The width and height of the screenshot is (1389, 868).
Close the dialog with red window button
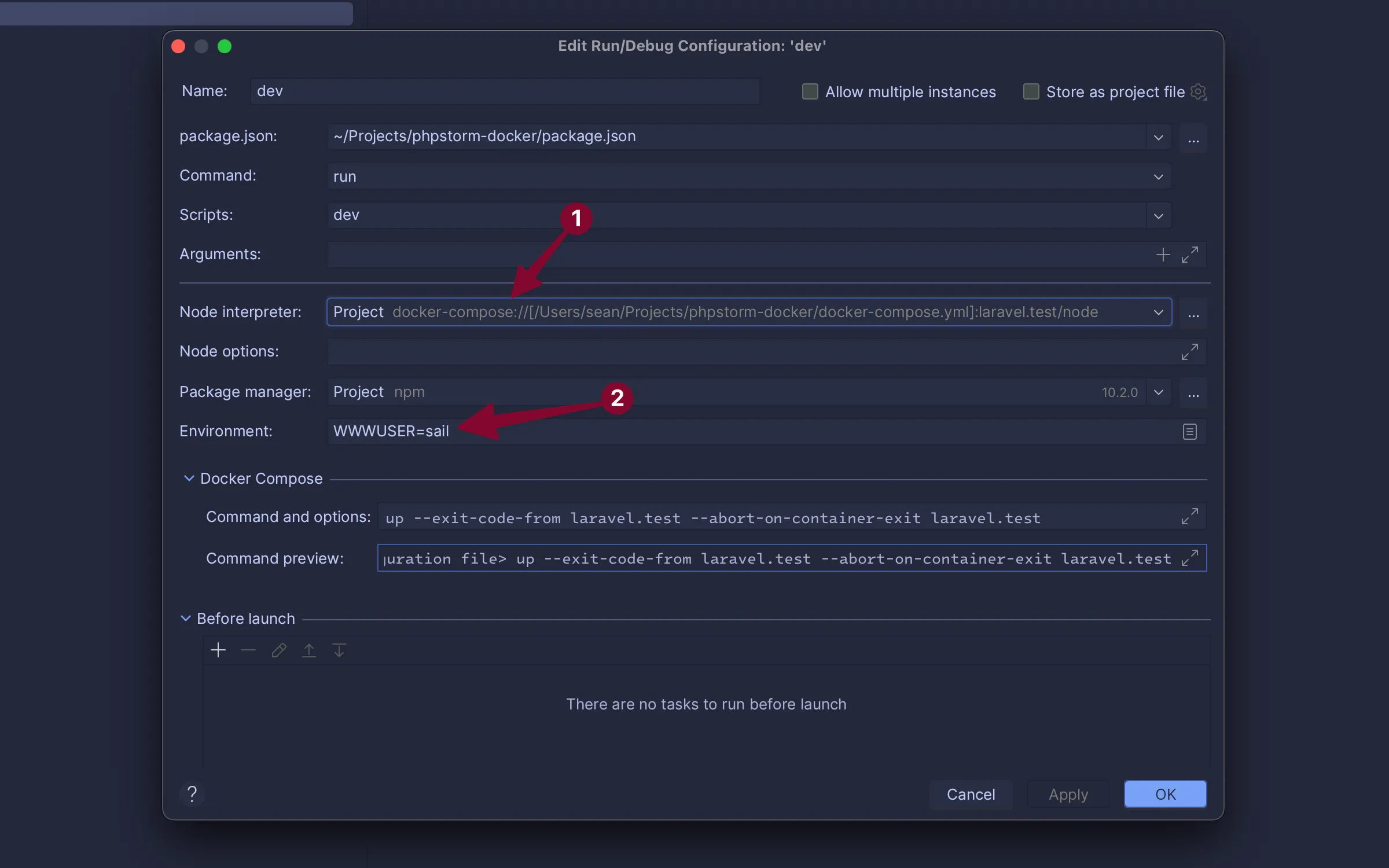tap(178, 46)
